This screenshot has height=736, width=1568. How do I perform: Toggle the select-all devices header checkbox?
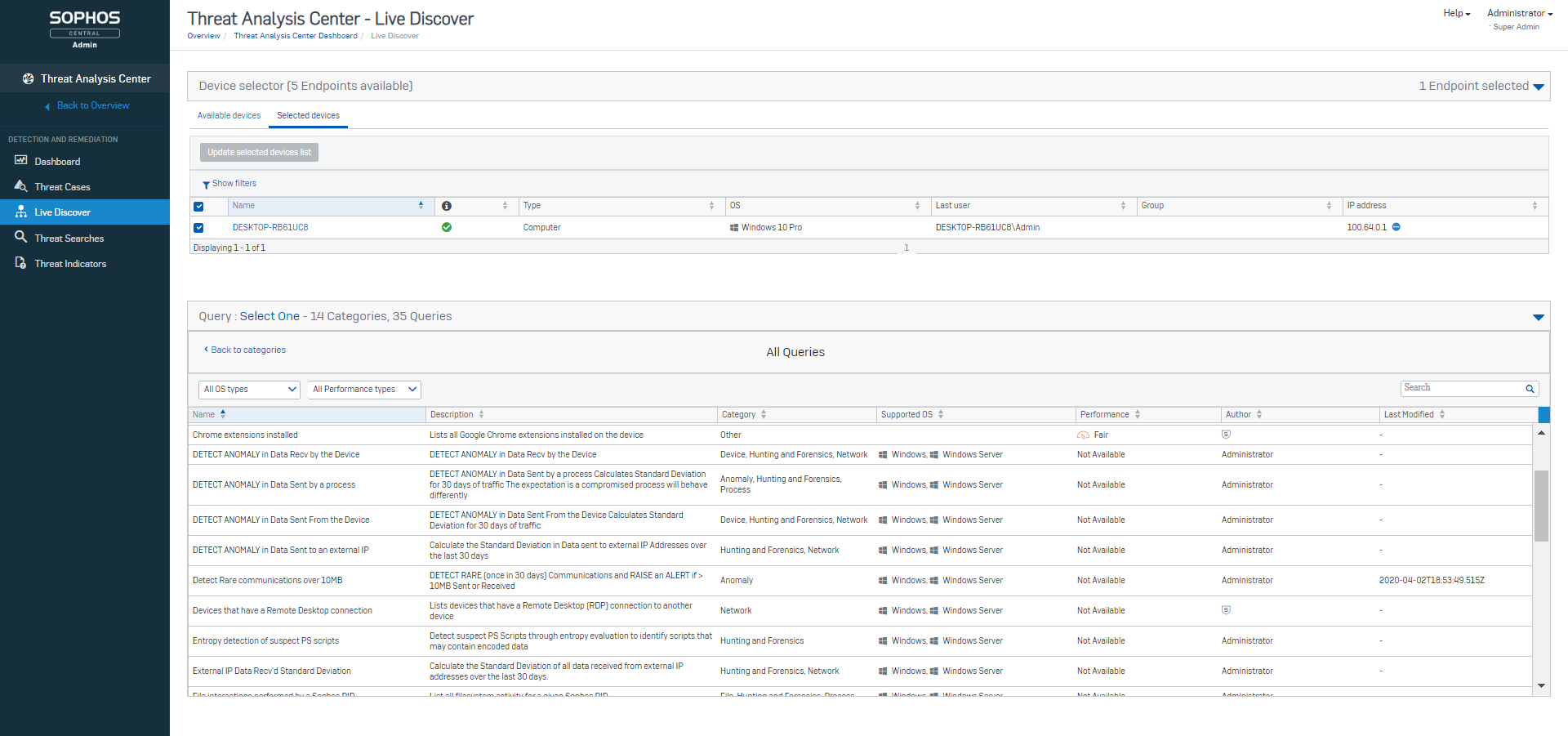(x=198, y=206)
